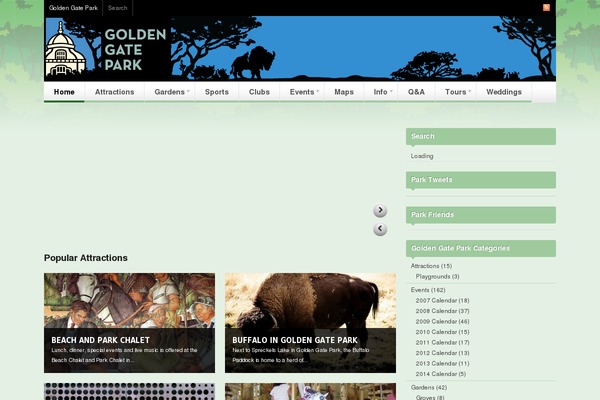The image size is (600, 400).
Task: Click Golden Gate Park in top bar
Action: pos(73,8)
